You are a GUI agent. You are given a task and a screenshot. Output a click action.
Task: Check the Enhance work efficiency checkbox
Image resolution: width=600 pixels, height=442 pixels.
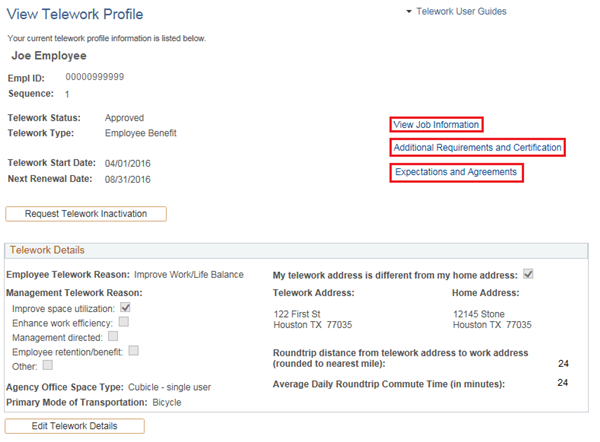(x=124, y=322)
